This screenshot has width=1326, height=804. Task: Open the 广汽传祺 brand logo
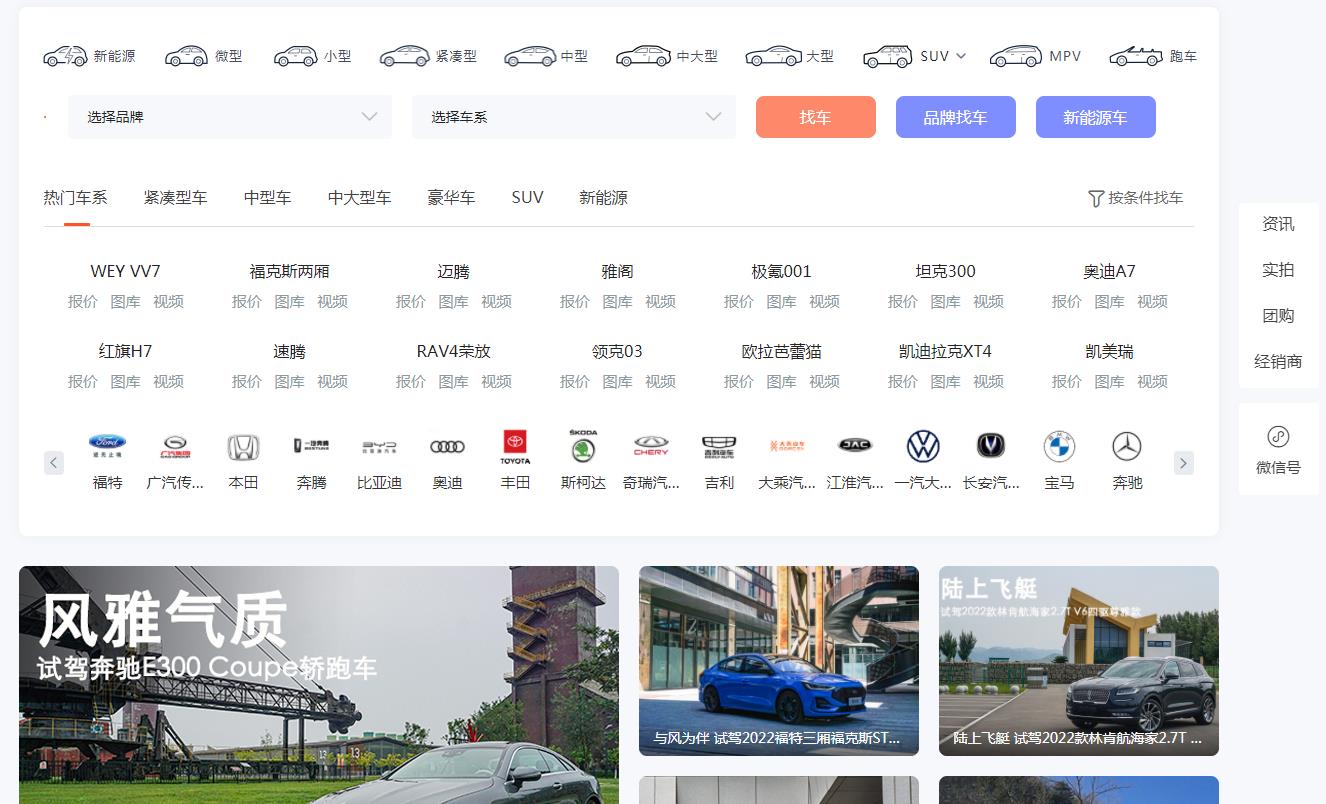175,446
